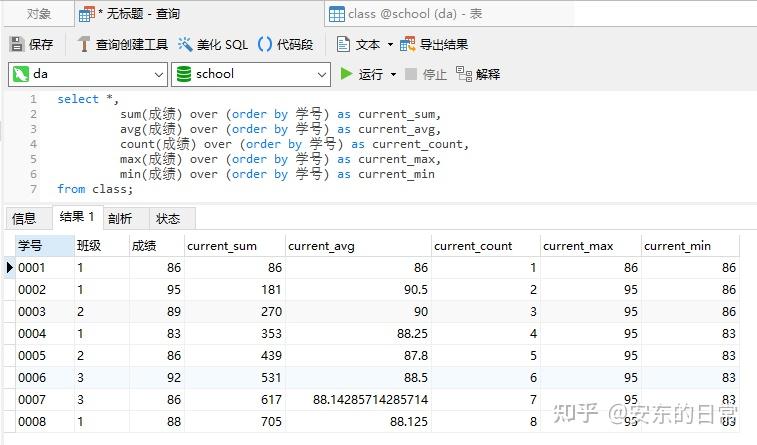Click SQL editor line 1 with select *
This screenshot has width=757, height=445.
[88, 99]
